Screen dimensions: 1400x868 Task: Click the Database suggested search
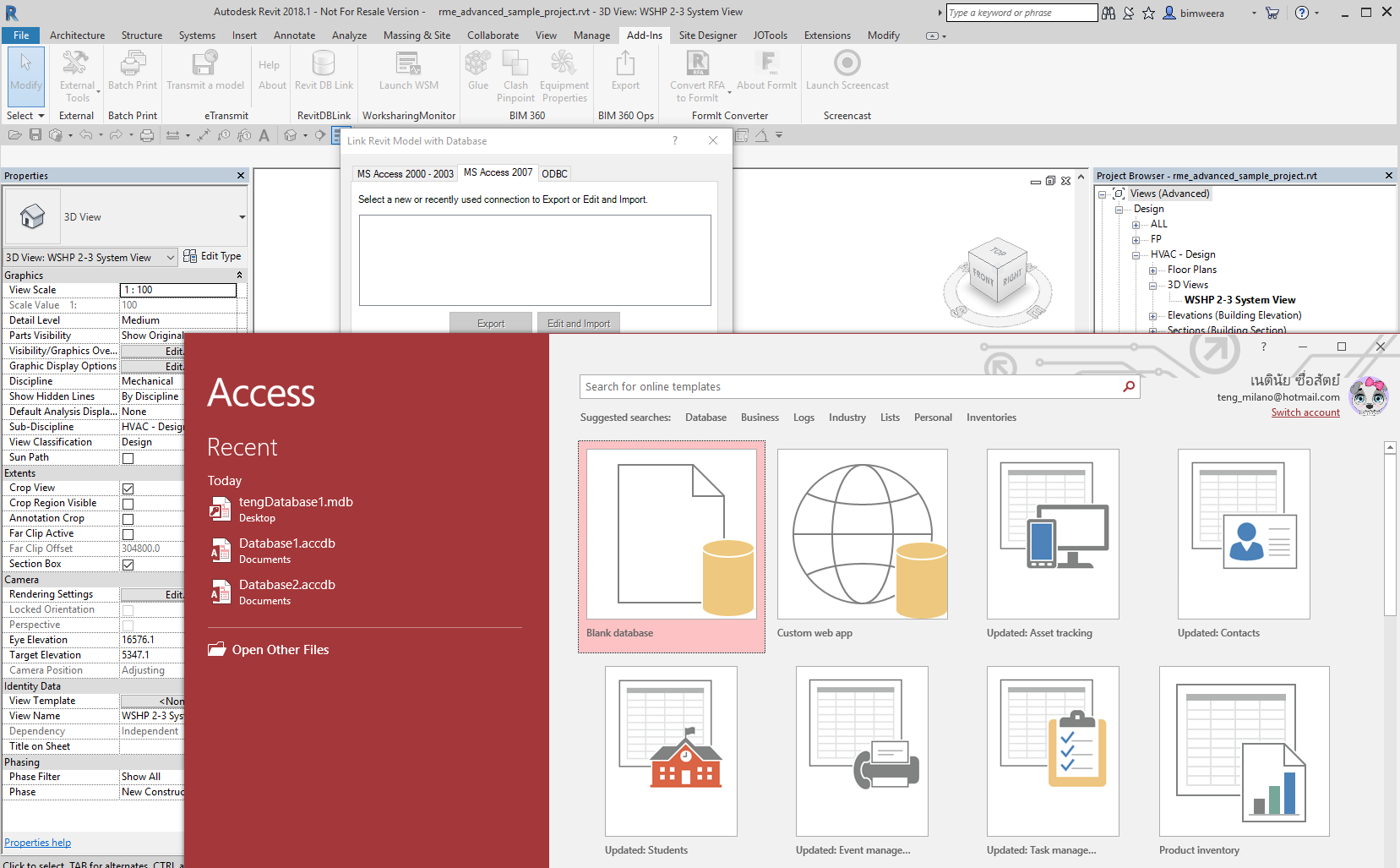coord(705,418)
